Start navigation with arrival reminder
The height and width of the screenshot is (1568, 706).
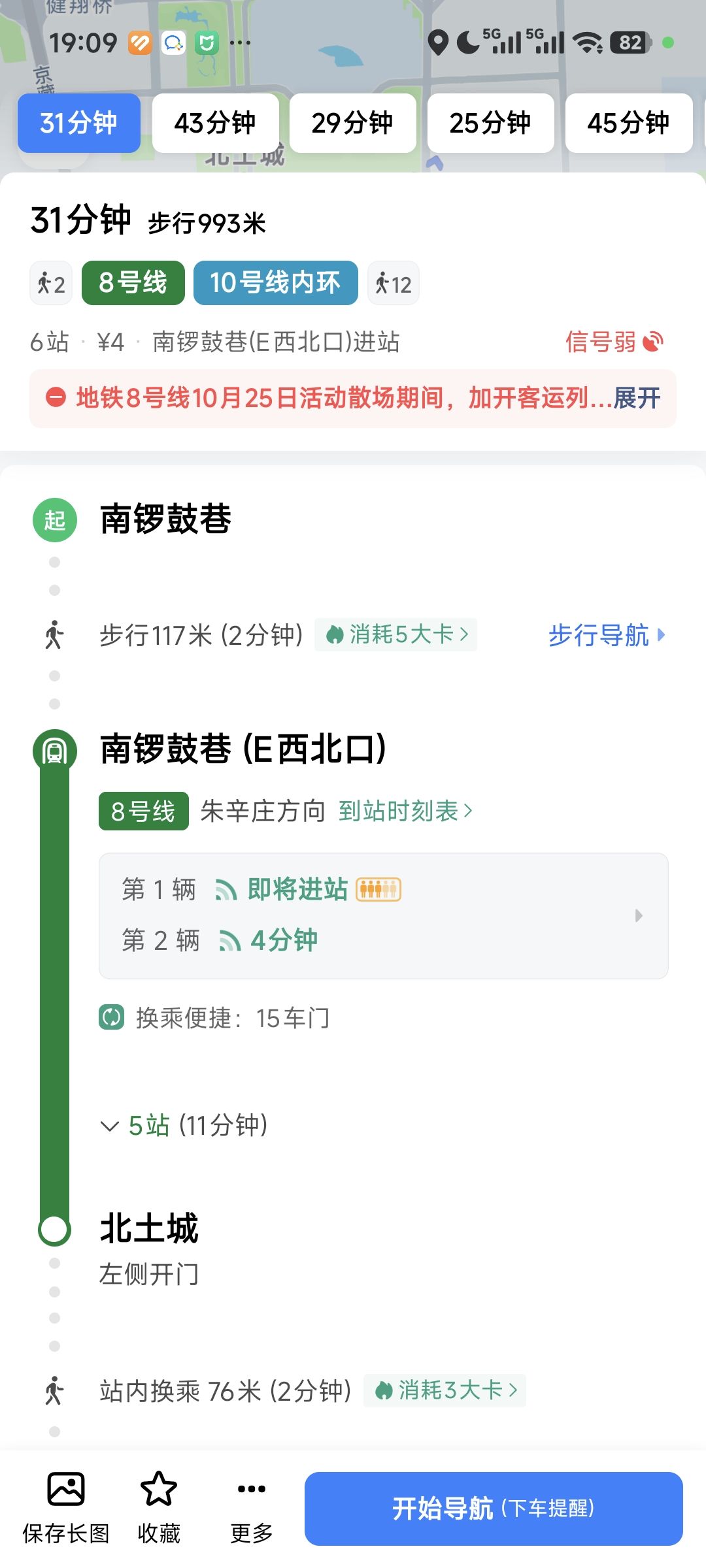pos(494,1509)
